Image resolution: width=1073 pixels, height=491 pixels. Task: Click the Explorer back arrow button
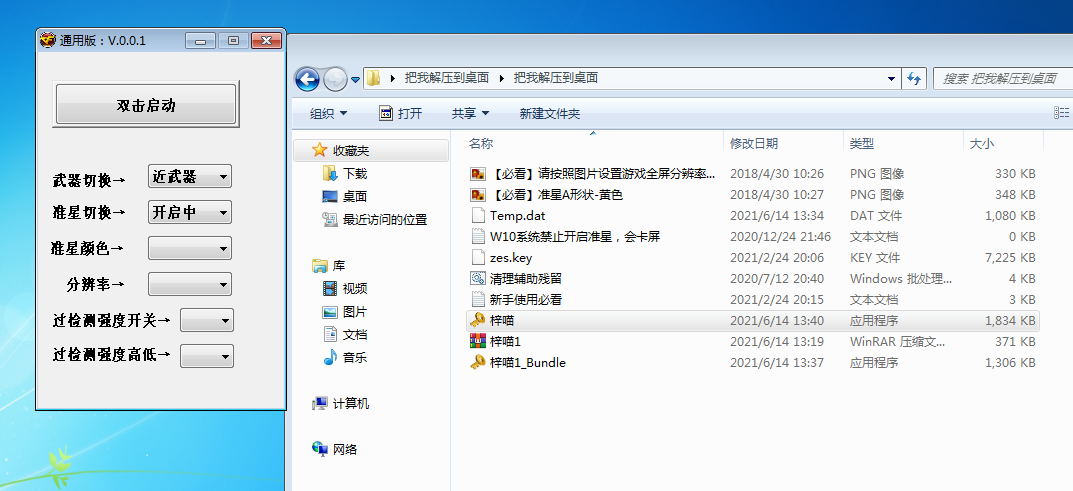click(307, 78)
